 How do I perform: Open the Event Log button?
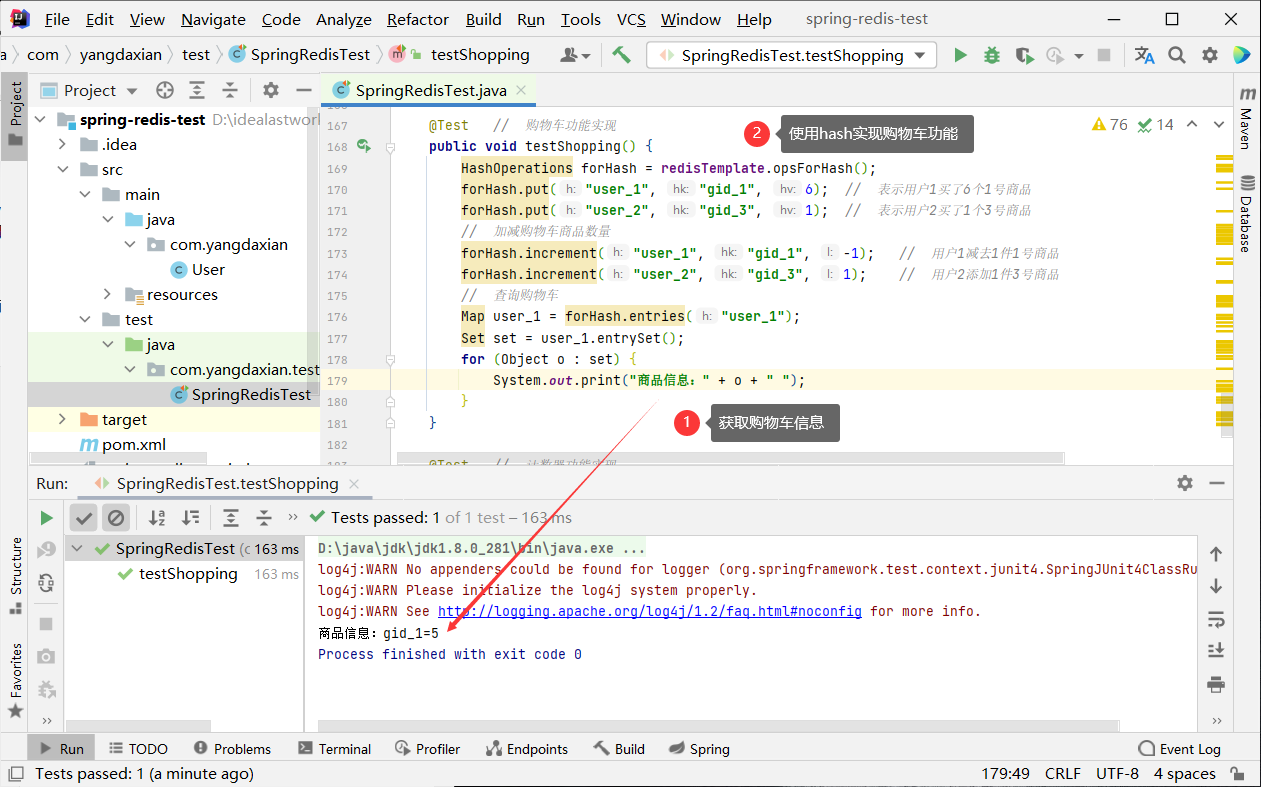(1180, 748)
